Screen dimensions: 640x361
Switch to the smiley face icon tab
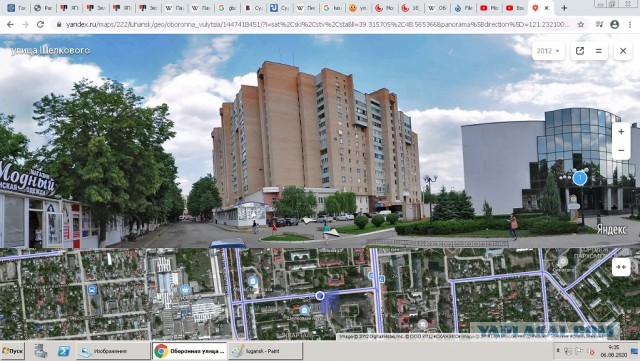(x=358, y=8)
